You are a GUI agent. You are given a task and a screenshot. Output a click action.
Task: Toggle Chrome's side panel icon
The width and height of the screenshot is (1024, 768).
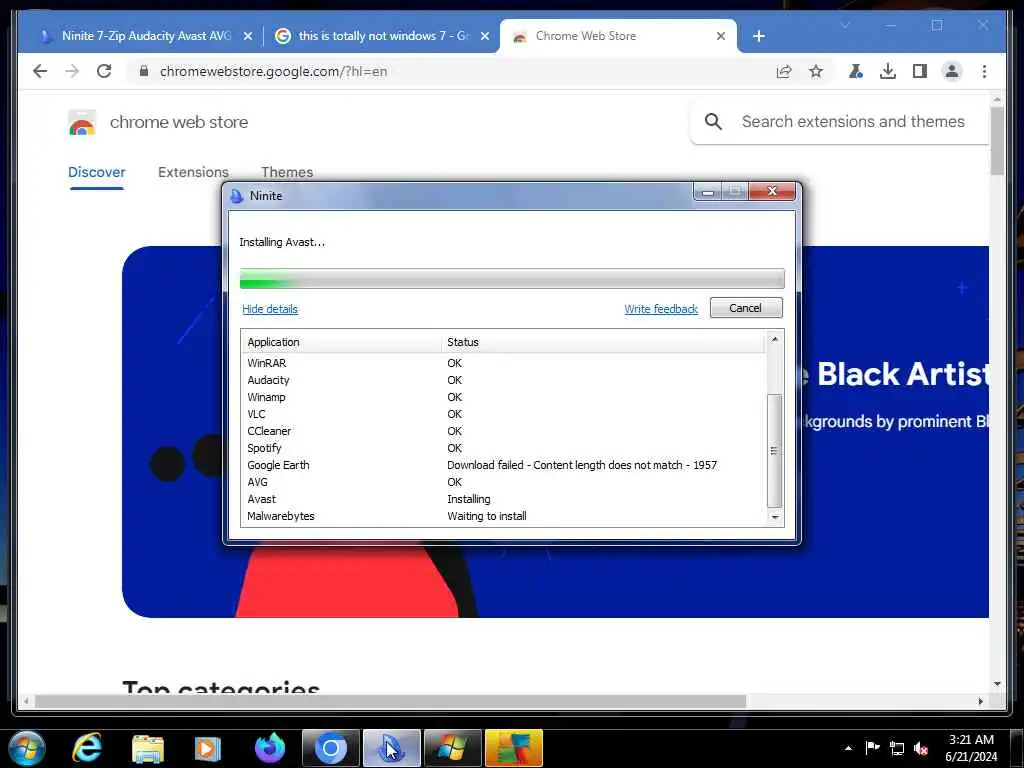click(920, 71)
